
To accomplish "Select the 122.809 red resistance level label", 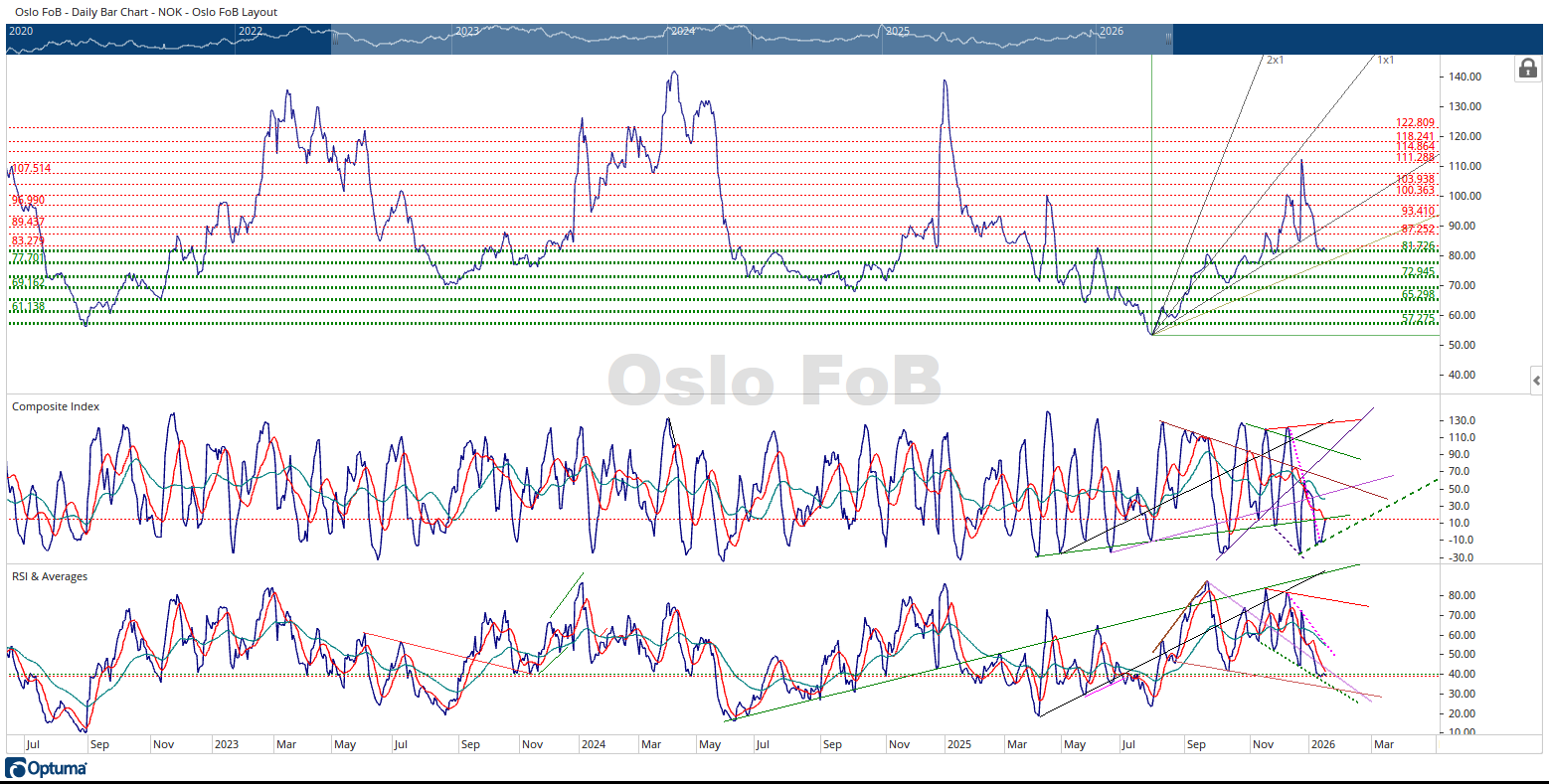I will pyautogui.click(x=1415, y=123).
